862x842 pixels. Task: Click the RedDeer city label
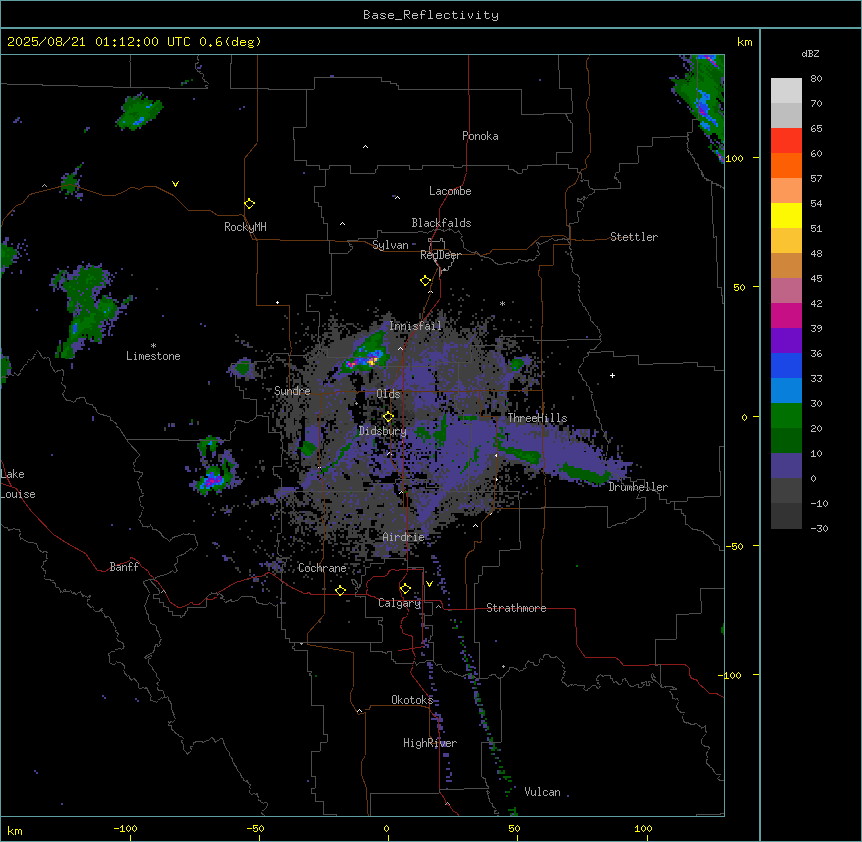440,255
